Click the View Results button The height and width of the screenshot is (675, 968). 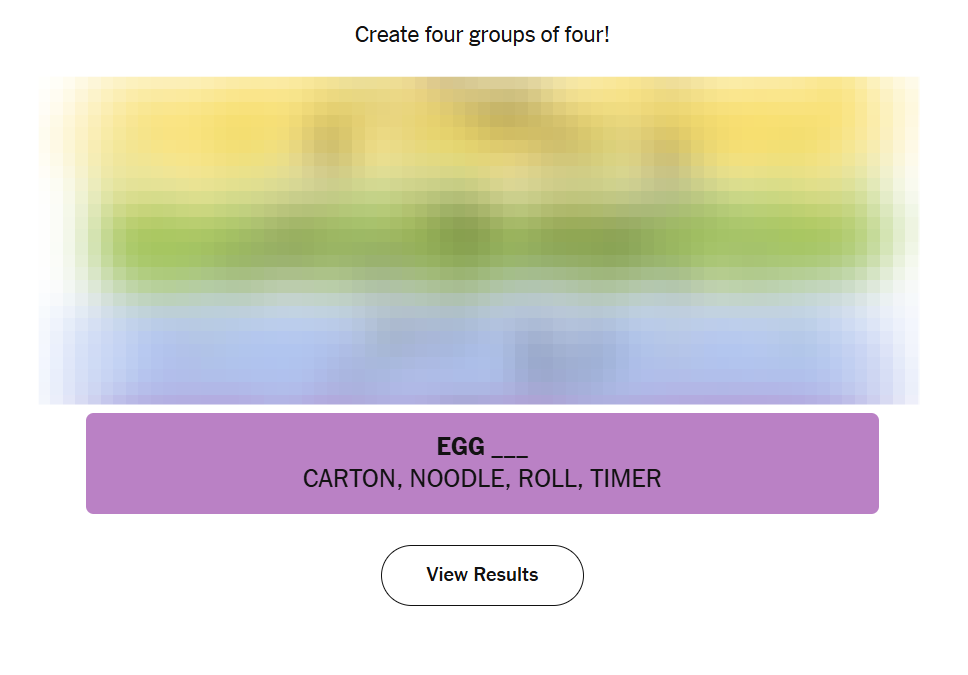[x=482, y=575]
